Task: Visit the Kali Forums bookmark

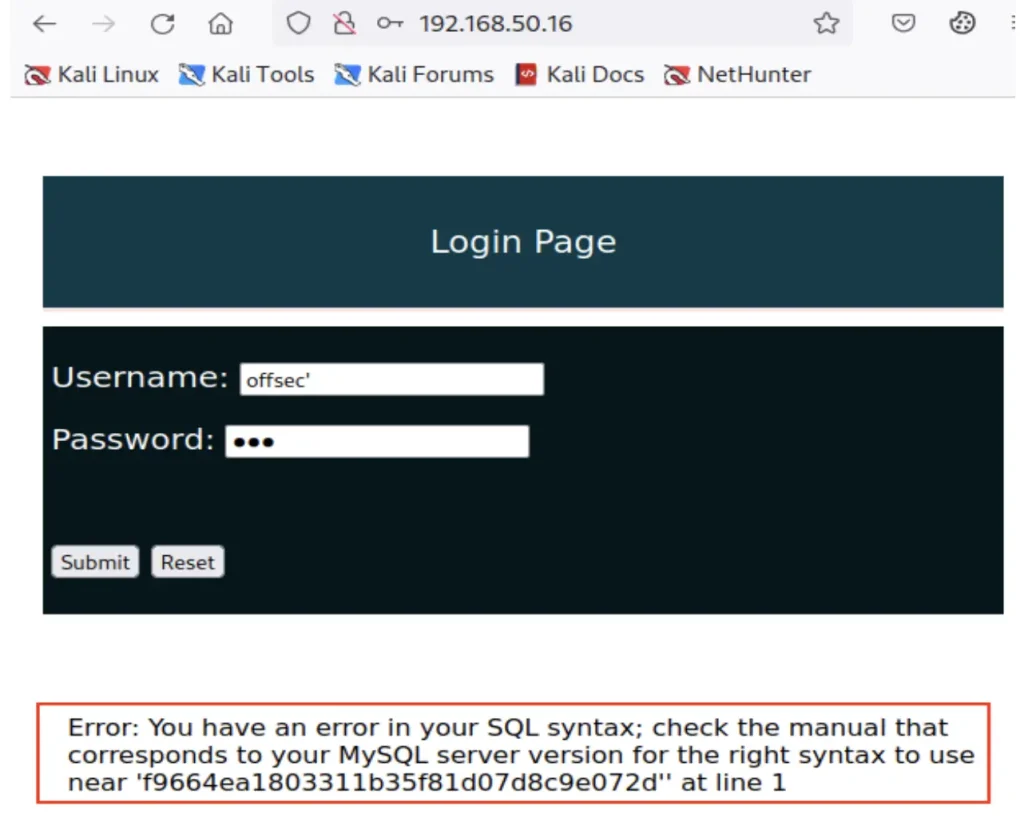Action: 414,75
